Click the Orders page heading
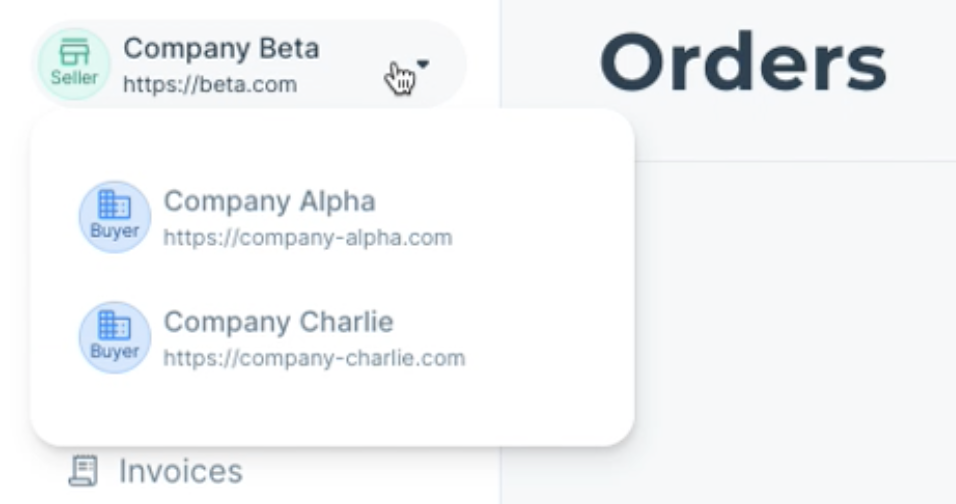This screenshot has width=956, height=504. point(744,63)
